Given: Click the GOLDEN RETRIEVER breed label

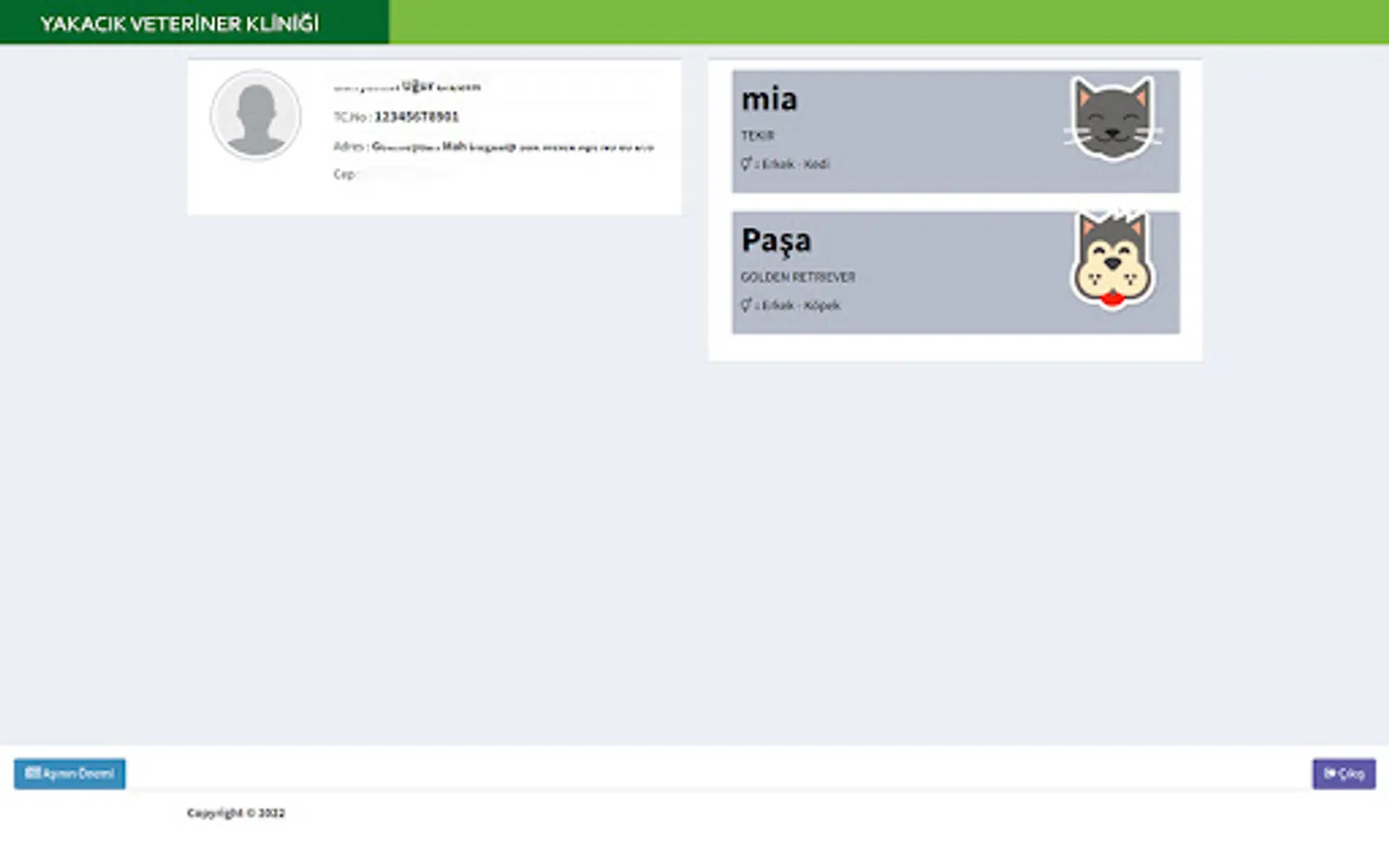Looking at the screenshot, I should coord(798,277).
